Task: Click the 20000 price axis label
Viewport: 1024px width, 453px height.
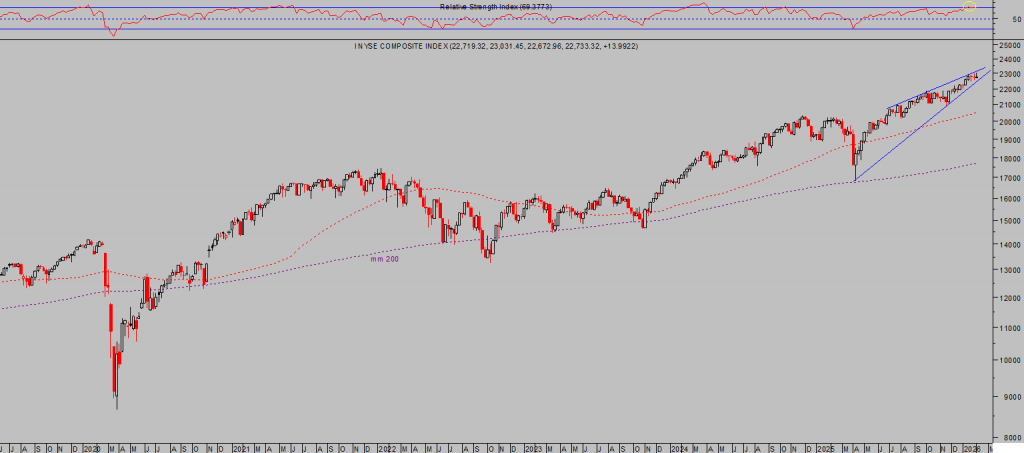Action: point(1008,122)
